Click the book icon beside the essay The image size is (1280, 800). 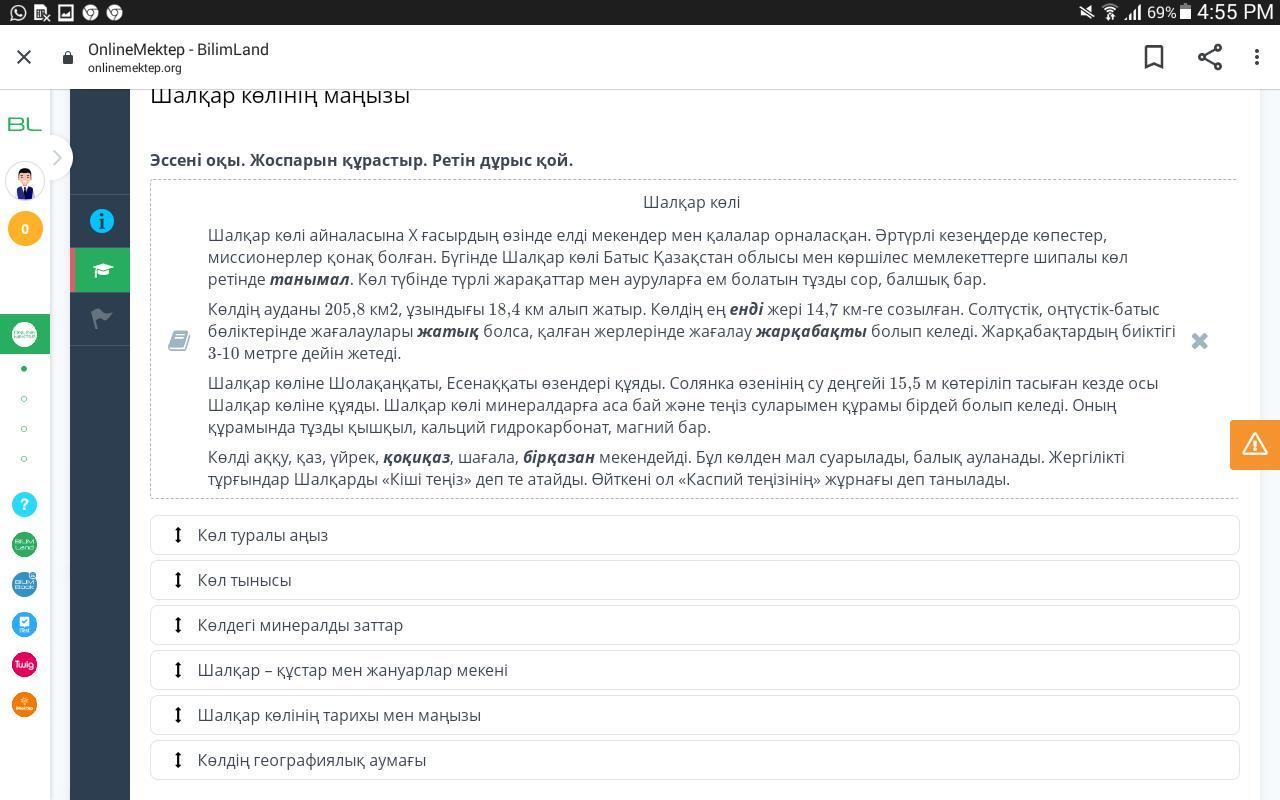click(179, 341)
